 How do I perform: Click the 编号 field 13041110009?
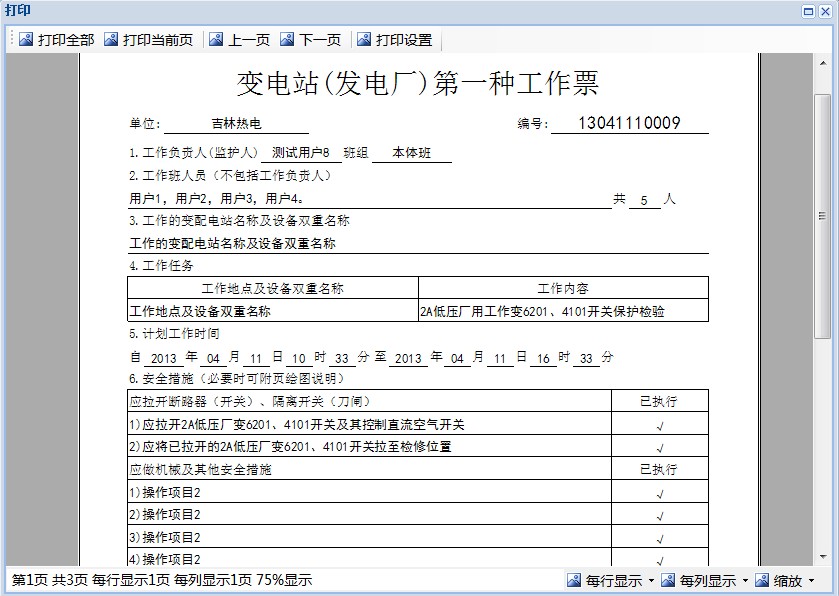629,124
